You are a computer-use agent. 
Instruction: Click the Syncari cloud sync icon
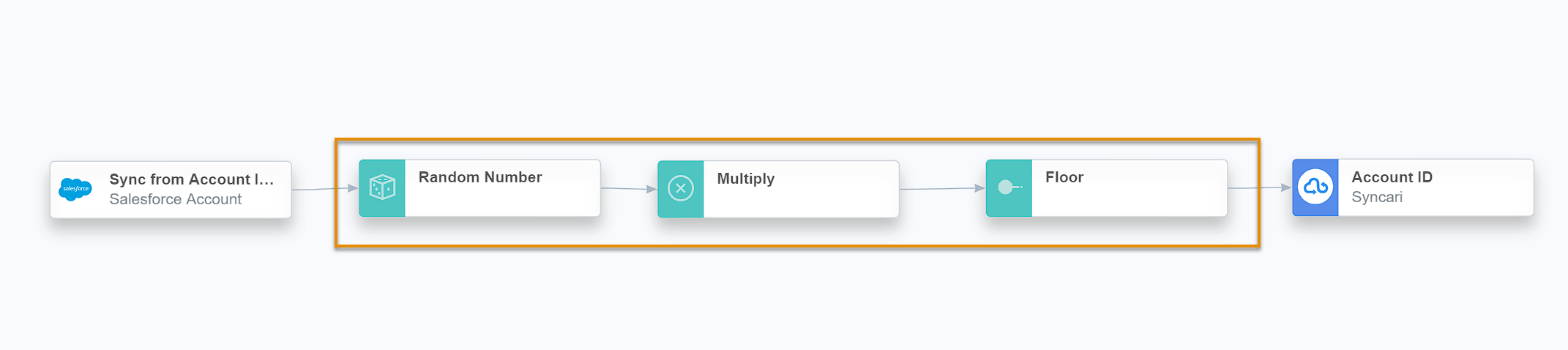click(x=1315, y=187)
